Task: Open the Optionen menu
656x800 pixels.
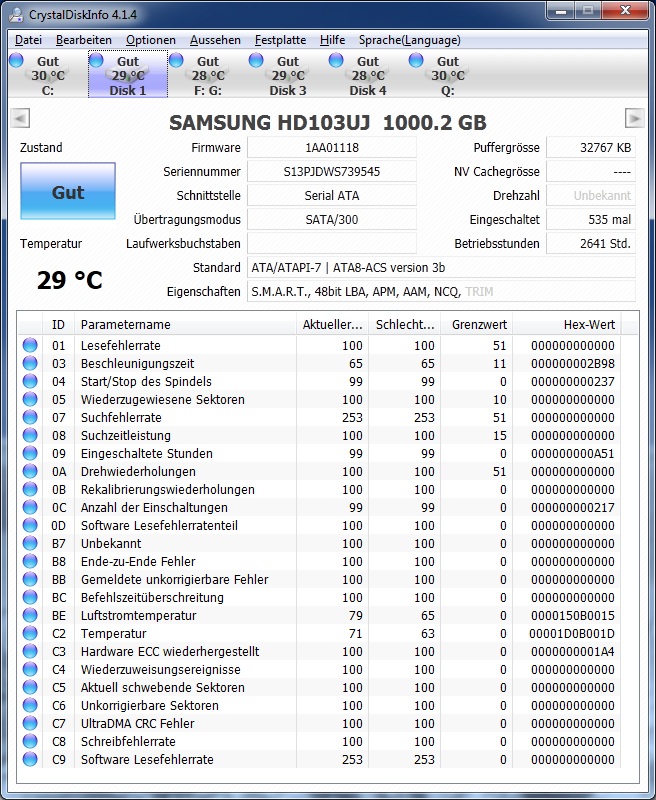Action: 150,40
